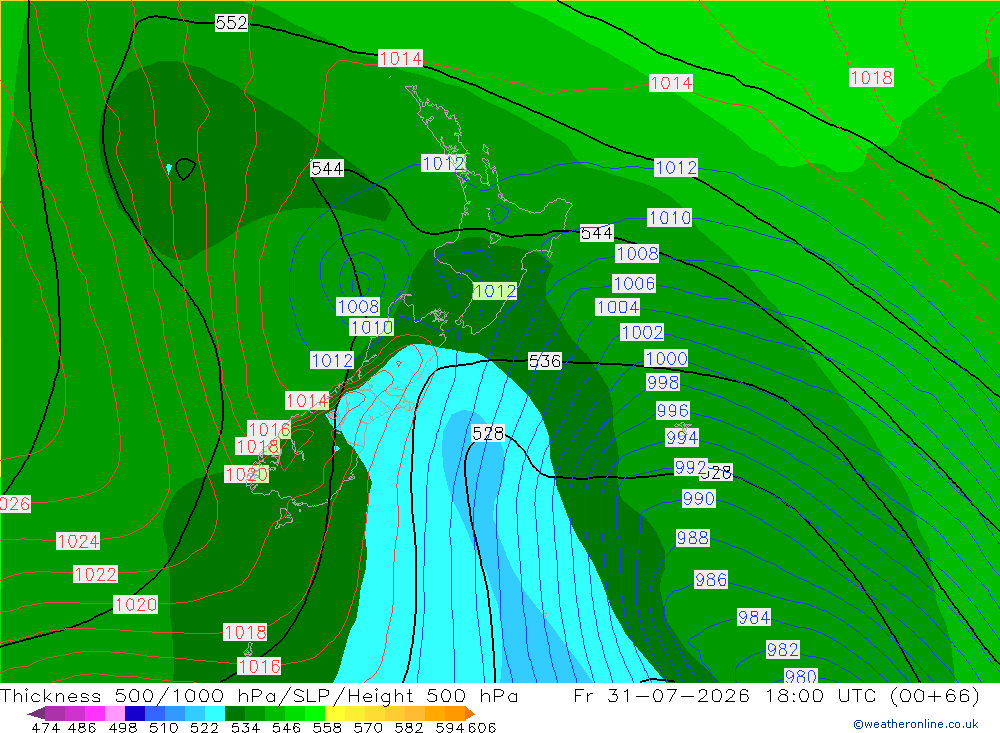Viewport: 1000px width, 733px height.
Task: Click the "546" legend value
Action: (284, 727)
